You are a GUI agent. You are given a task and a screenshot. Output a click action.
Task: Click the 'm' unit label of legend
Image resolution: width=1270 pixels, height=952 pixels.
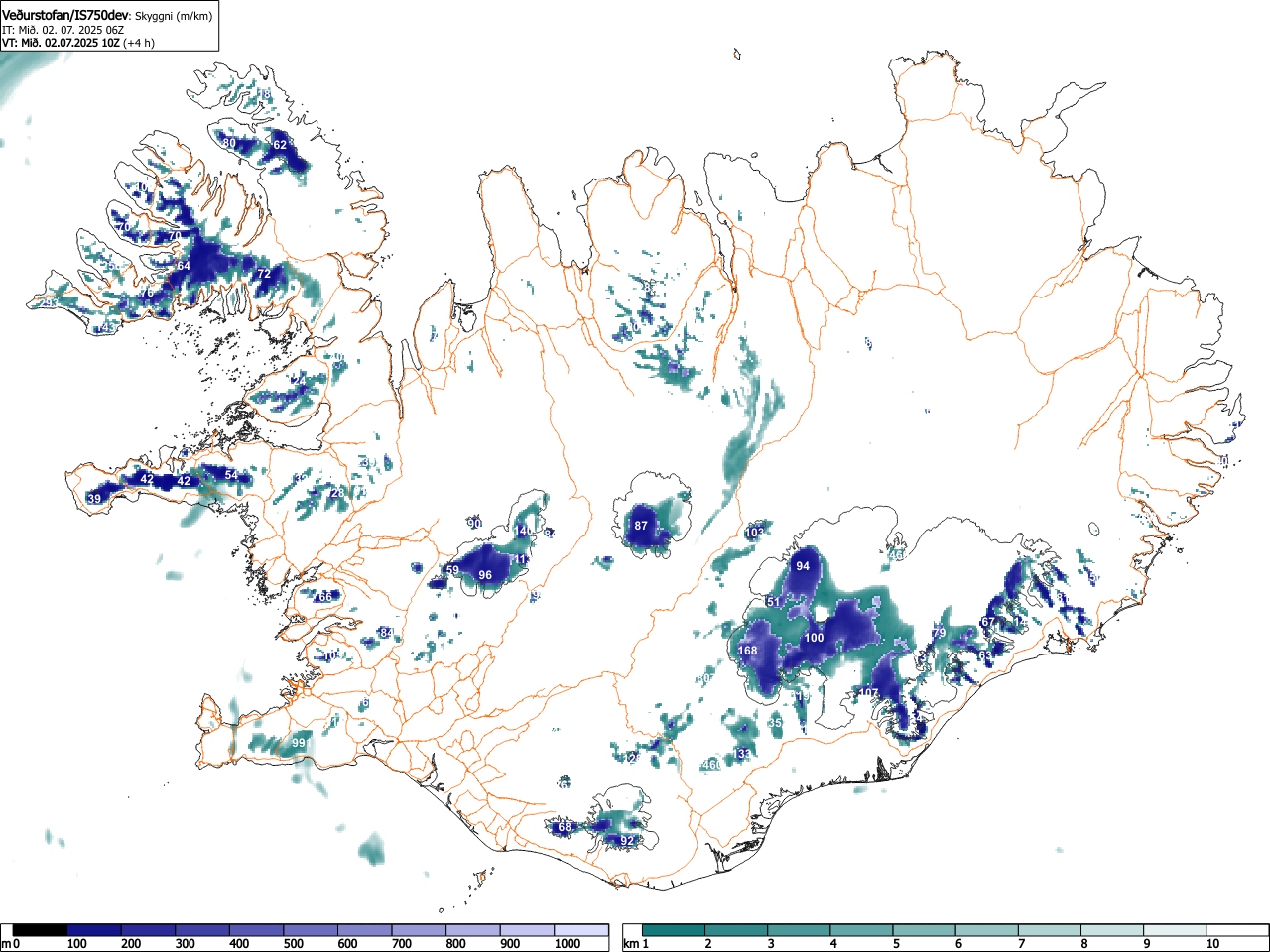click(x=6, y=944)
